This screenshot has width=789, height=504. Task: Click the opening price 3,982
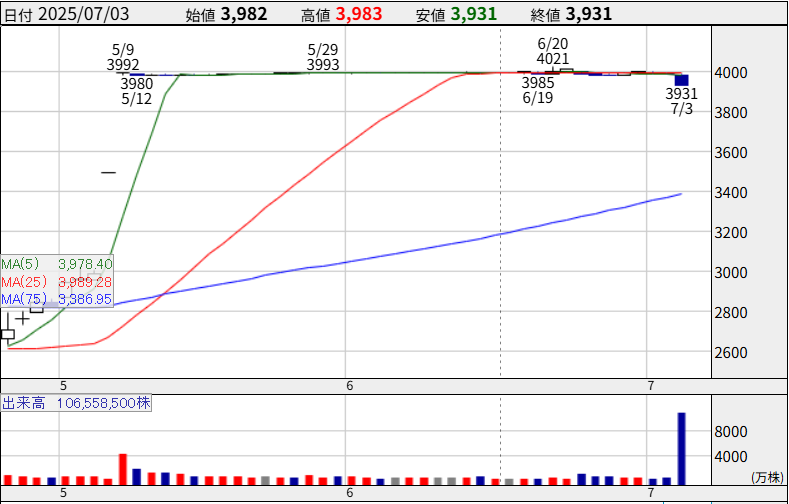tap(244, 14)
